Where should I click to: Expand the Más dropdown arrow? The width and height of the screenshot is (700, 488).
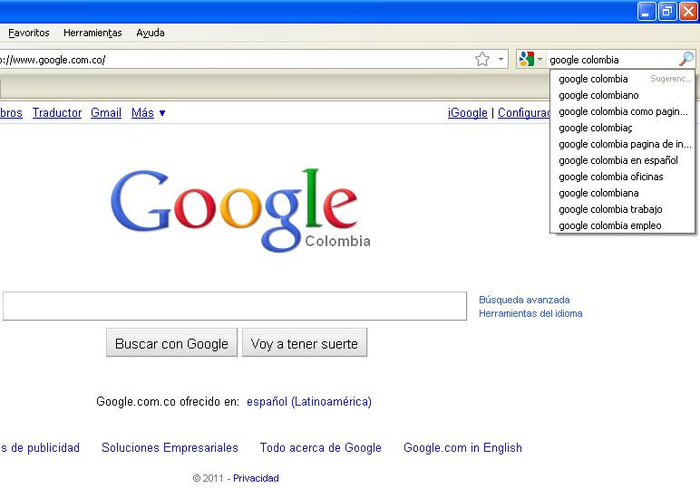coord(162,113)
